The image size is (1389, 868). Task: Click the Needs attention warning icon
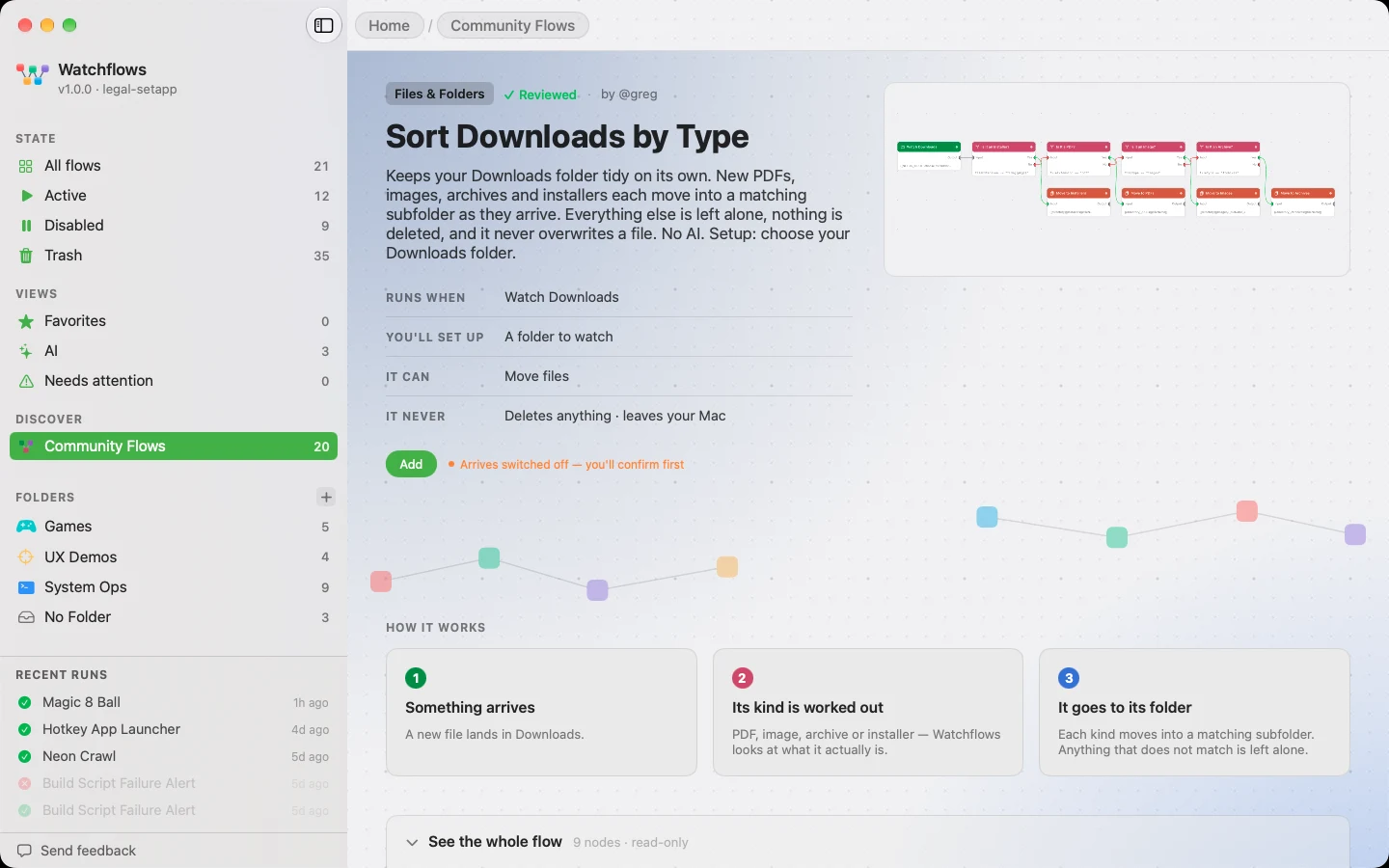pyautogui.click(x=26, y=381)
